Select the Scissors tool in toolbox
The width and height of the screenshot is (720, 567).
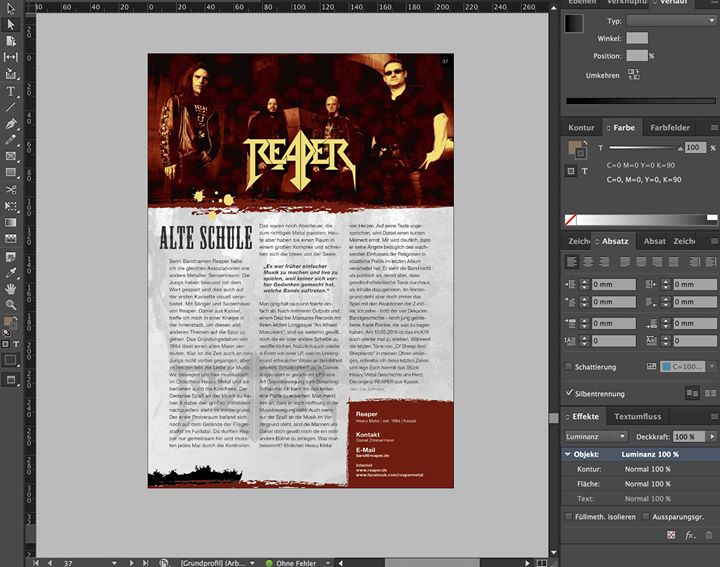pyautogui.click(x=11, y=188)
